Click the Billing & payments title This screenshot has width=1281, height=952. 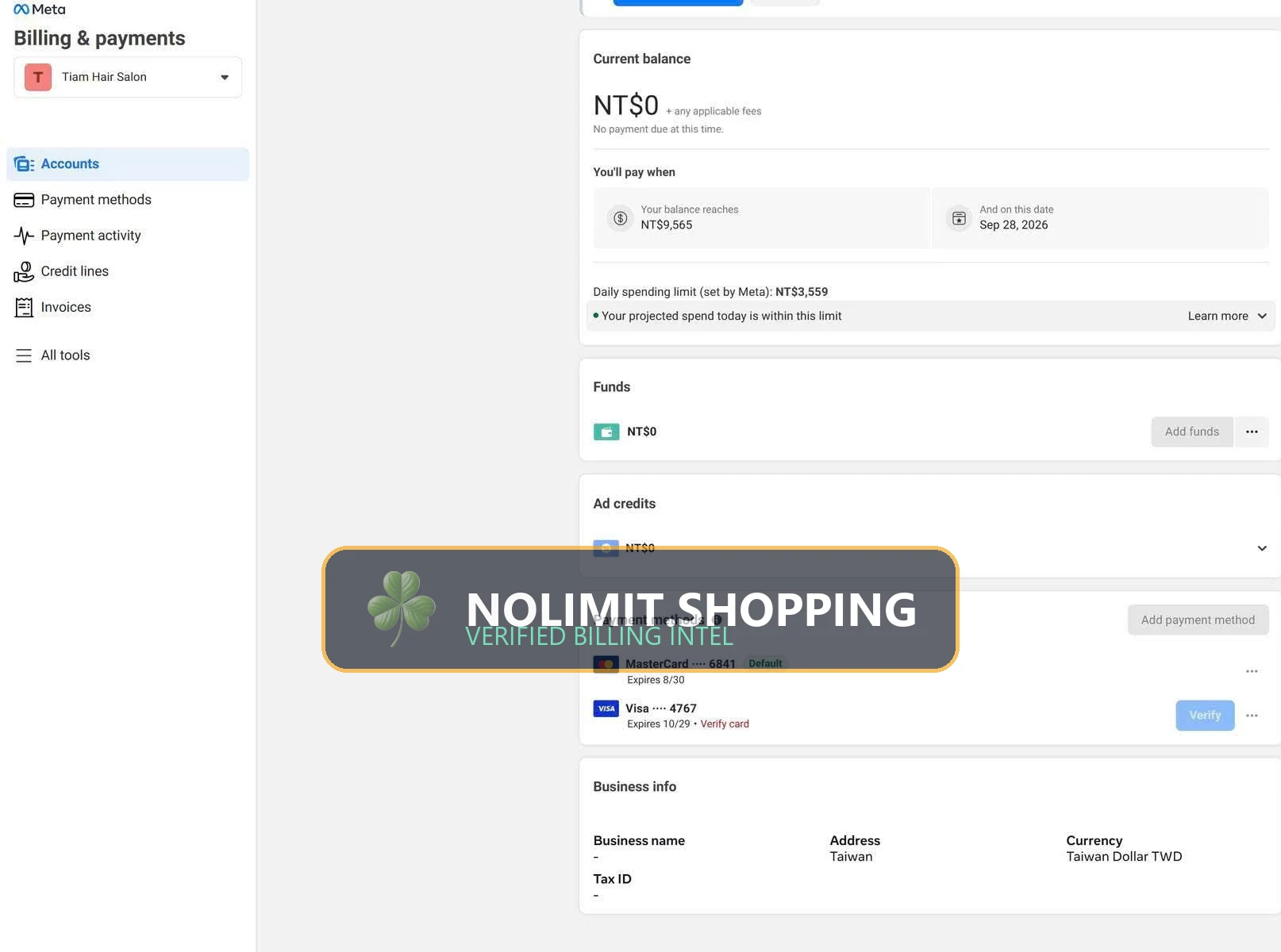99,38
